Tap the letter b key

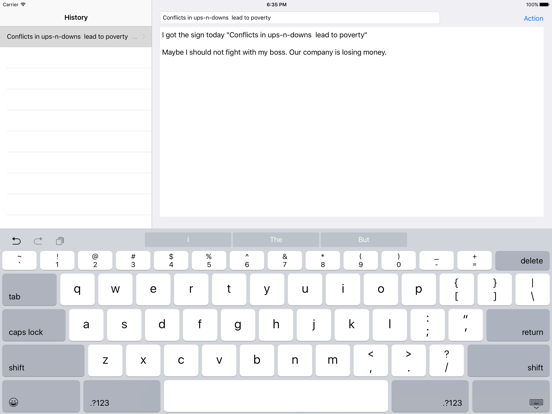click(x=257, y=360)
